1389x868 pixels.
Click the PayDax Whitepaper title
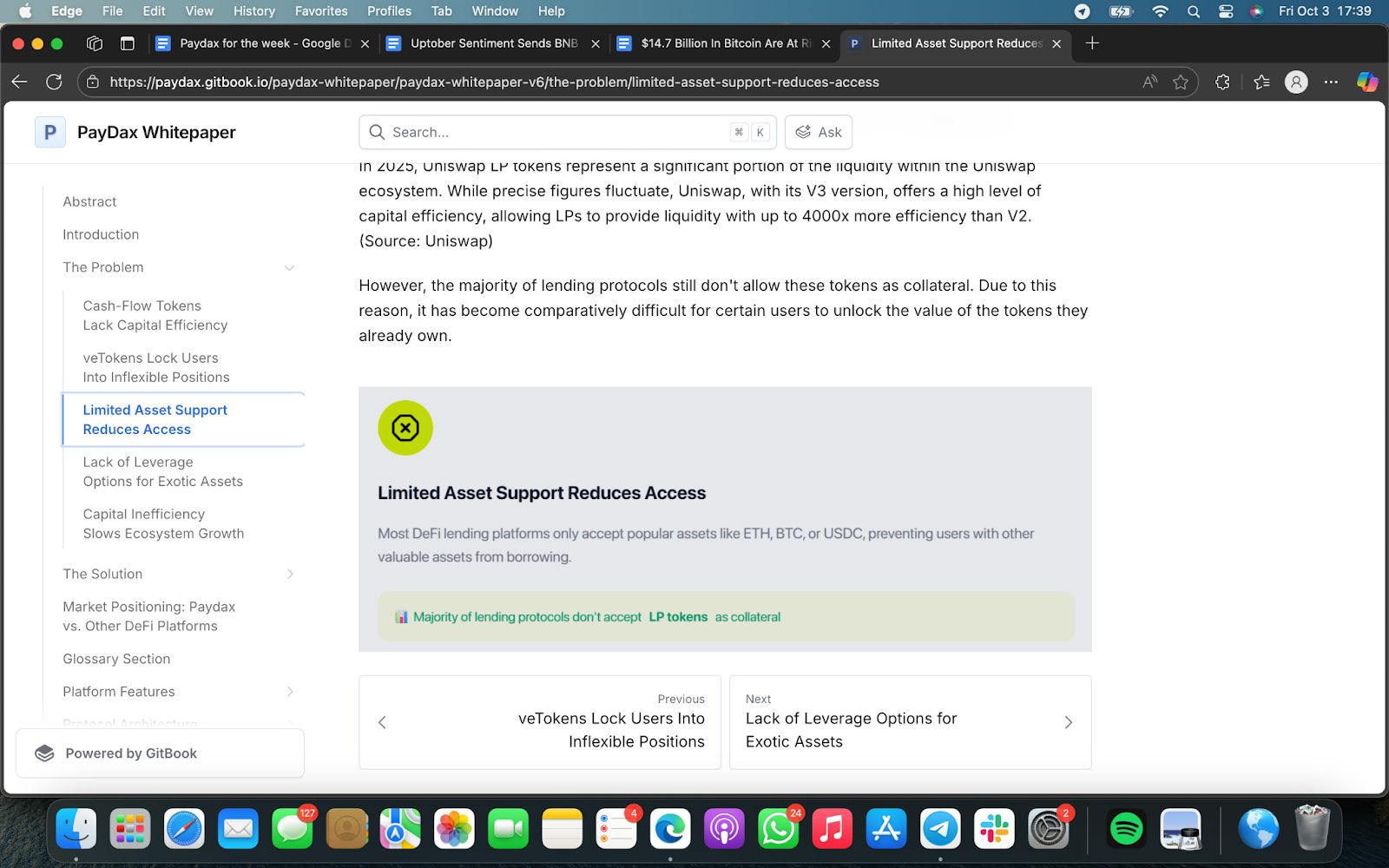coord(156,132)
